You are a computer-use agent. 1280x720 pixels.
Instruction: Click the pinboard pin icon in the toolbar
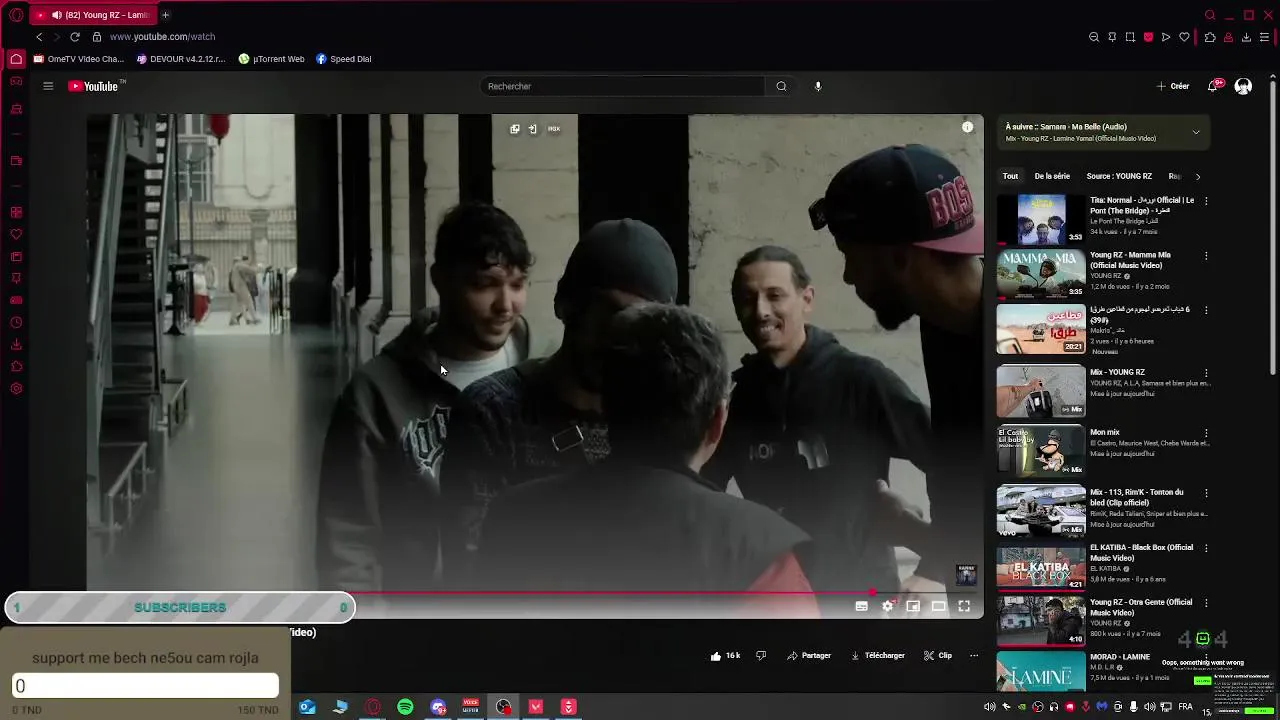click(1112, 37)
